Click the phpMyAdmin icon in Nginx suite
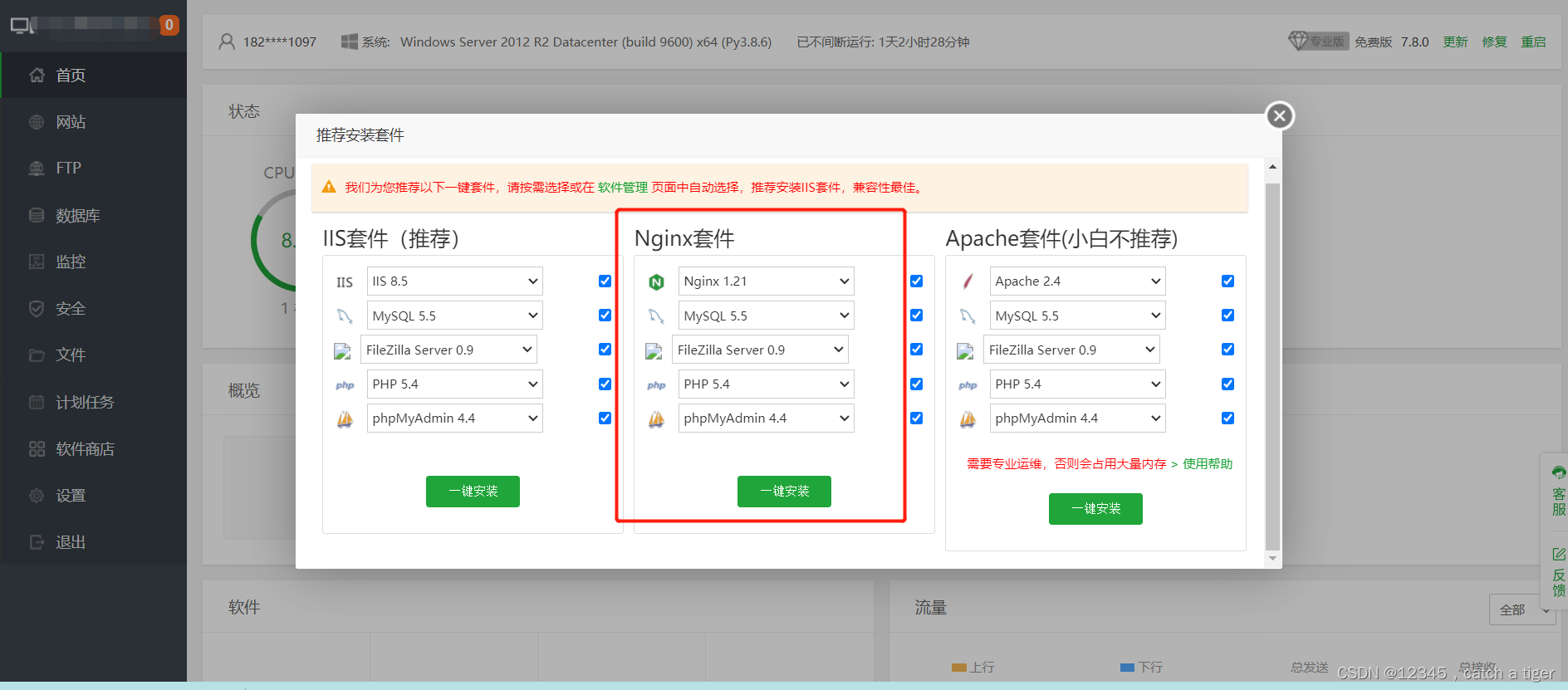 pyautogui.click(x=656, y=419)
